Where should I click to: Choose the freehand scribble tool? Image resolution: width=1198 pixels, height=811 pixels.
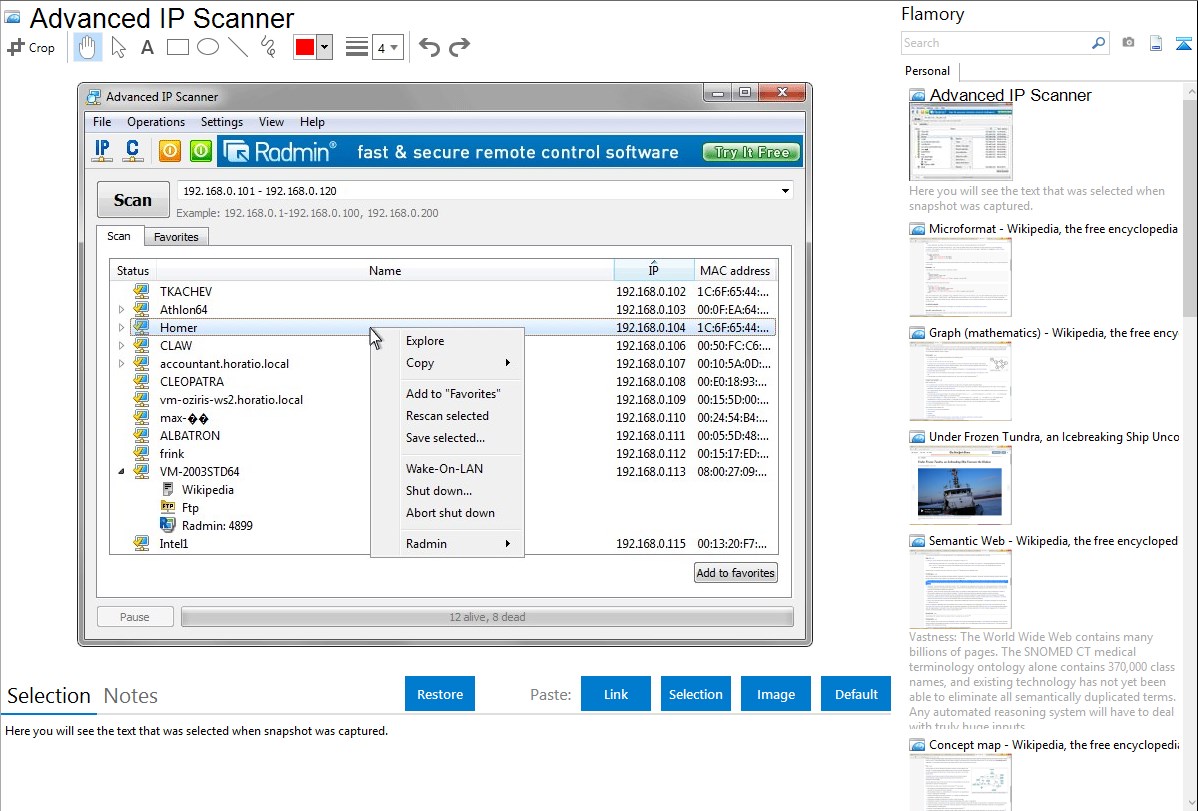point(268,47)
